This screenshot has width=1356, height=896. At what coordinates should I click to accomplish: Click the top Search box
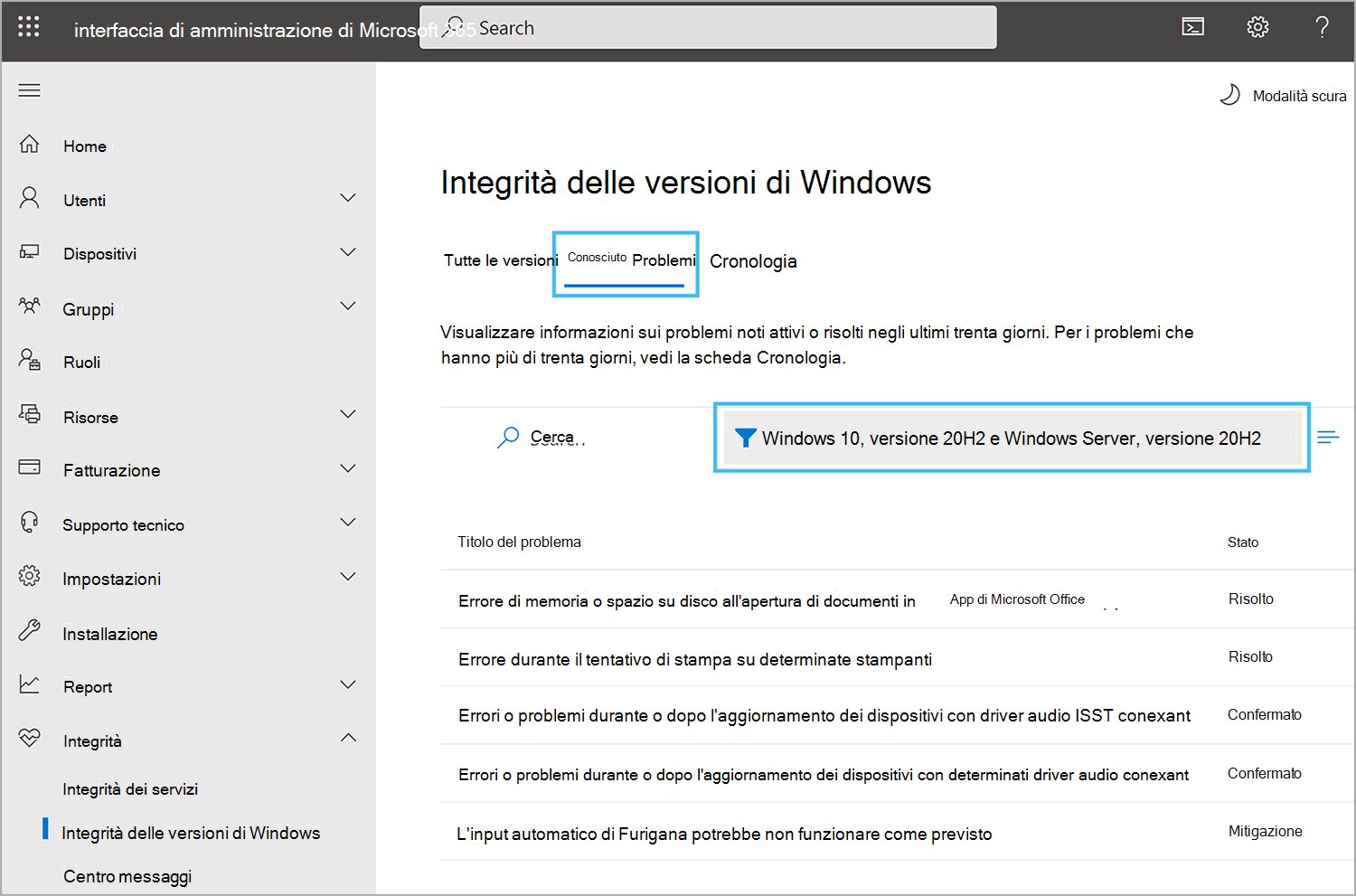(x=709, y=28)
